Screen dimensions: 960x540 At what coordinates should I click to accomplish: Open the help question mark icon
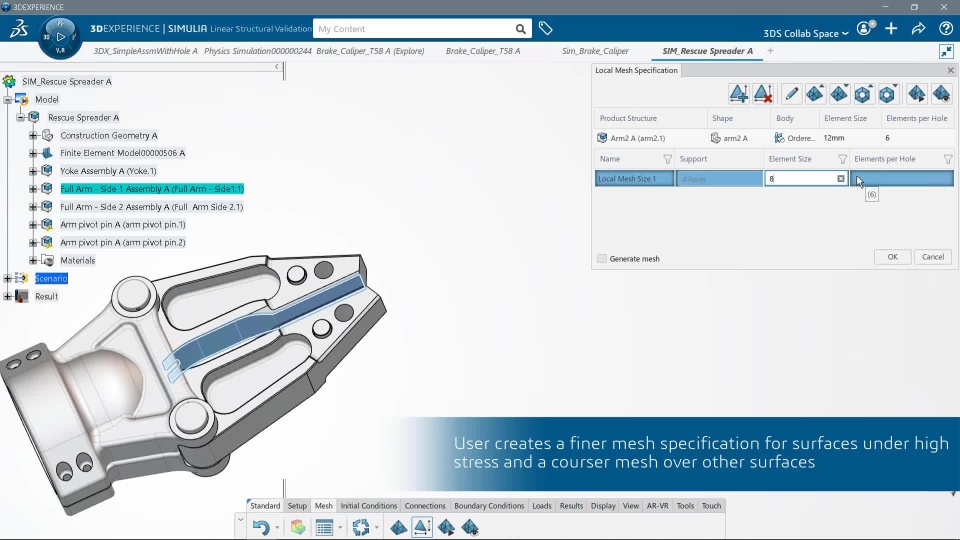(945, 28)
